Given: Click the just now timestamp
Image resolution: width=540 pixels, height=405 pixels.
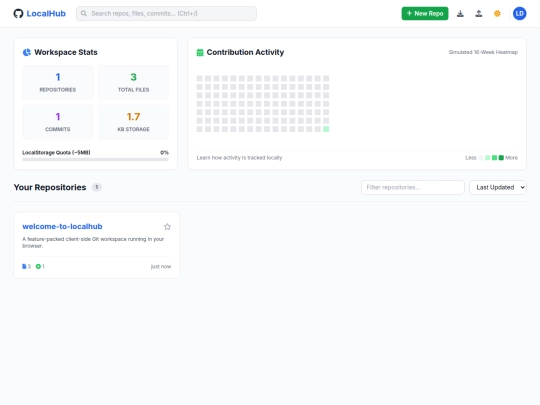Looking at the screenshot, I should (161, 267).
